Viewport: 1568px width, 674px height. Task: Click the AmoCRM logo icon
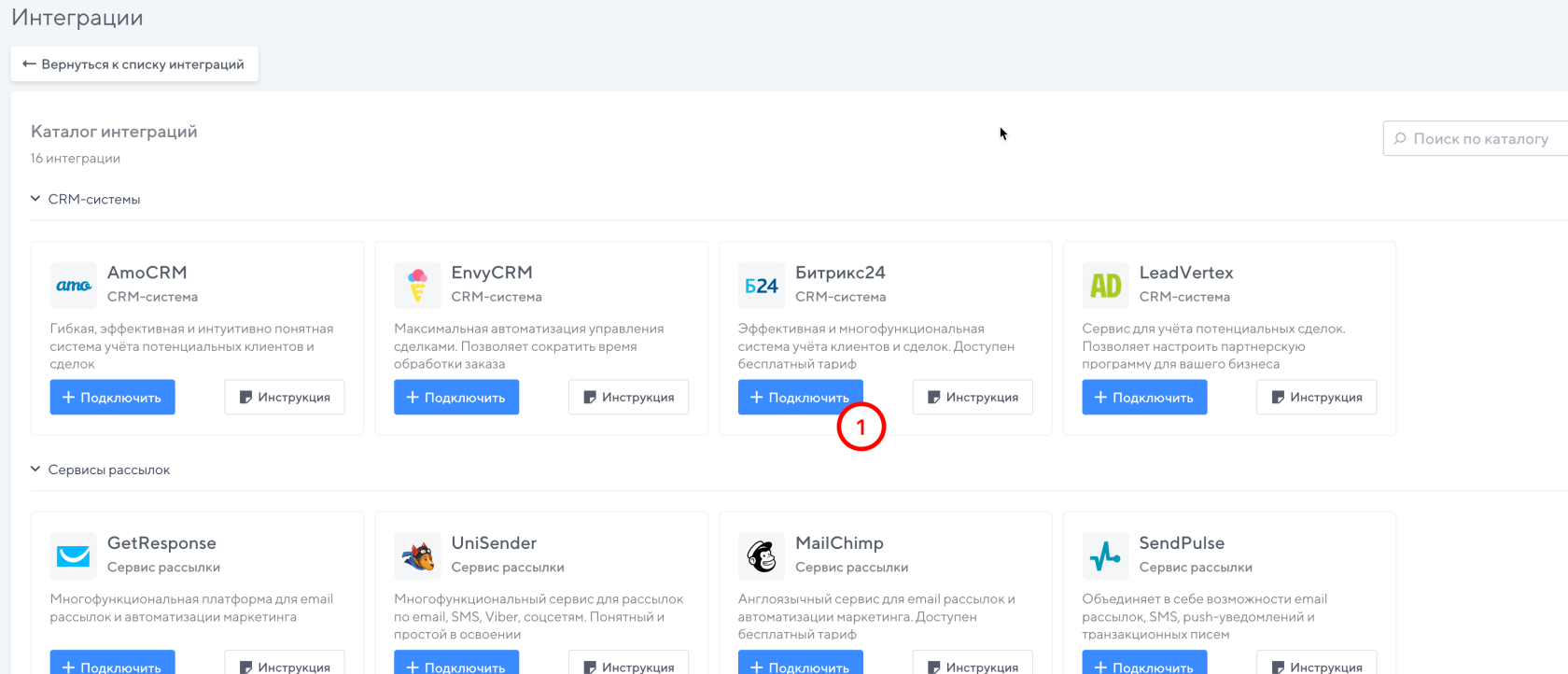(x=73, y=286)
